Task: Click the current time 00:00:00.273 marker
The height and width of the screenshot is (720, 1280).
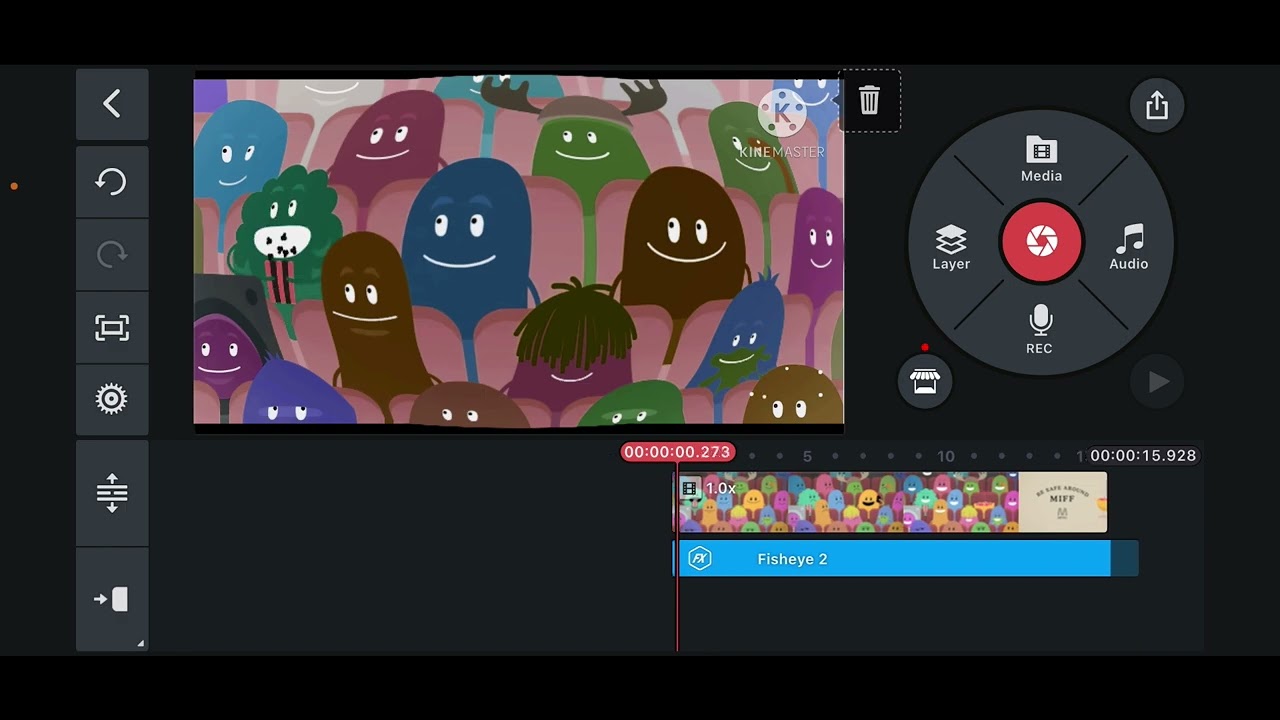Action: point(677,453)
